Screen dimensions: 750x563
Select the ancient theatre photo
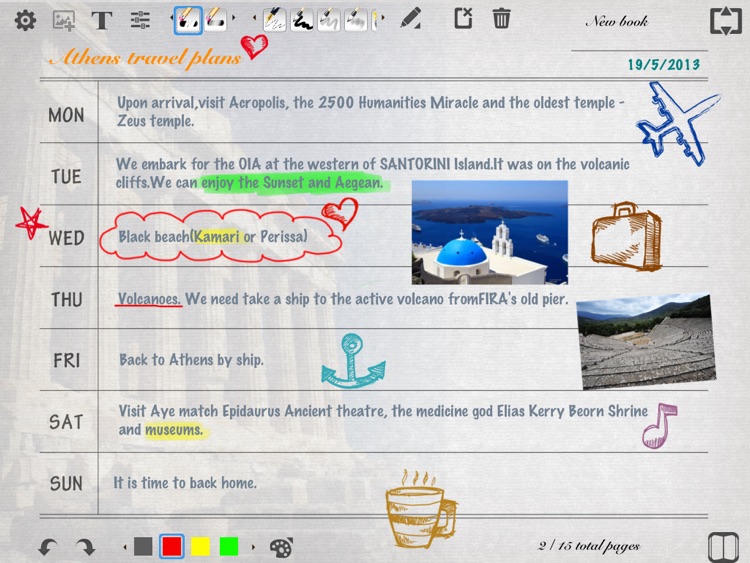647,342
